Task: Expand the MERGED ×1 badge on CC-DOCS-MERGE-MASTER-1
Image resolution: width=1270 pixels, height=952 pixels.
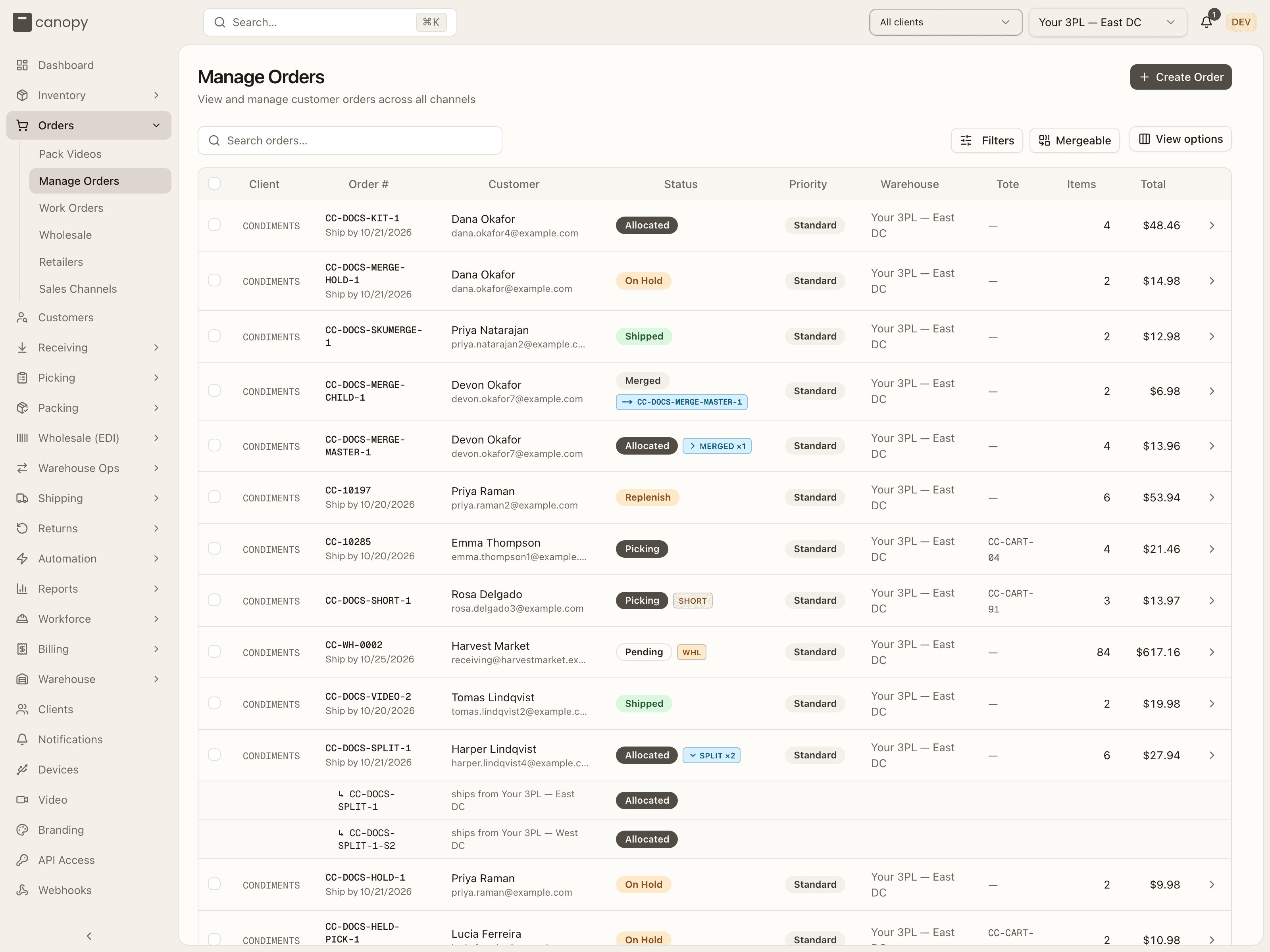Action: pyautogui.click(x=716, y=446)
